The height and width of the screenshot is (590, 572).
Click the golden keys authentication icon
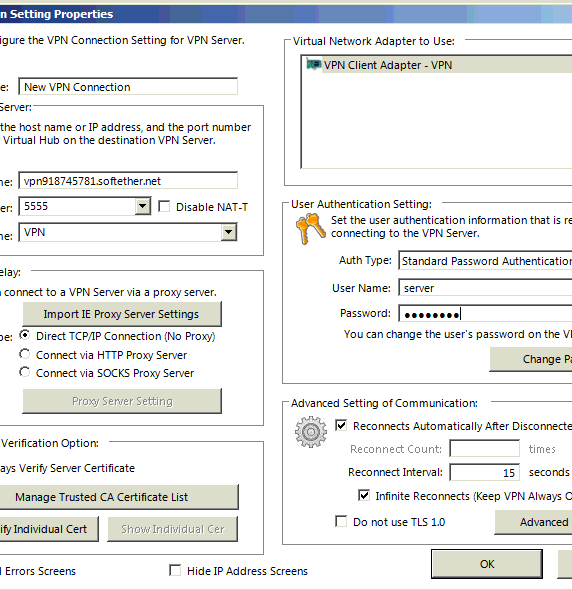[310, 228]
